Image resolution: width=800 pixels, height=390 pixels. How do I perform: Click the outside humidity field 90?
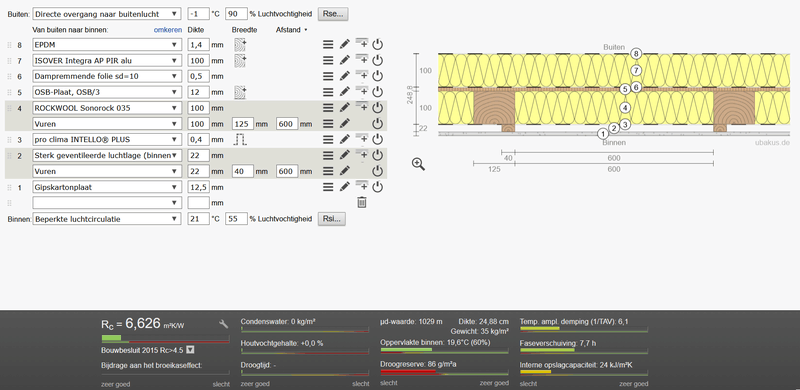tap(236, 14)
